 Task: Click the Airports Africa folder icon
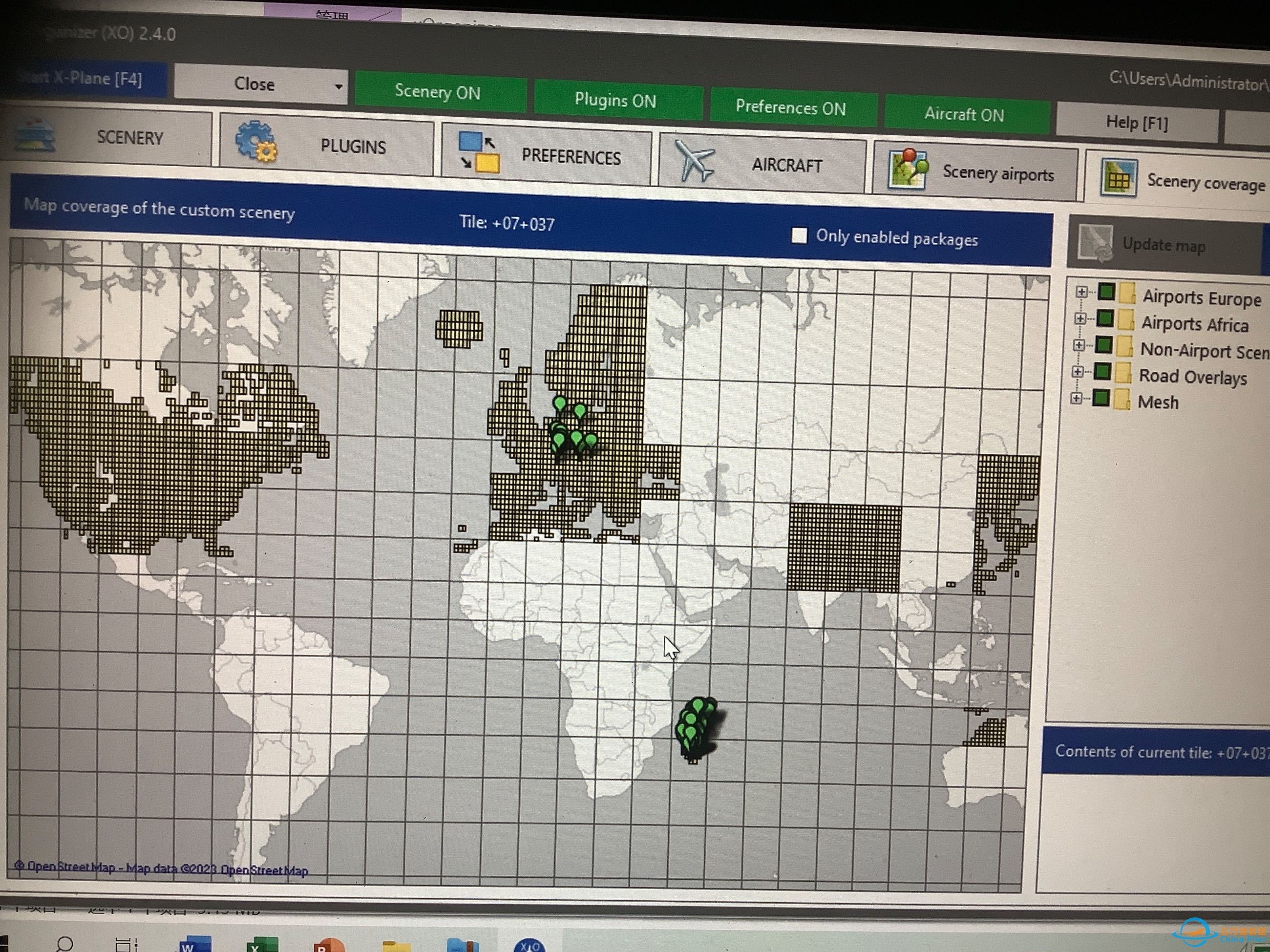point(1125,320)
